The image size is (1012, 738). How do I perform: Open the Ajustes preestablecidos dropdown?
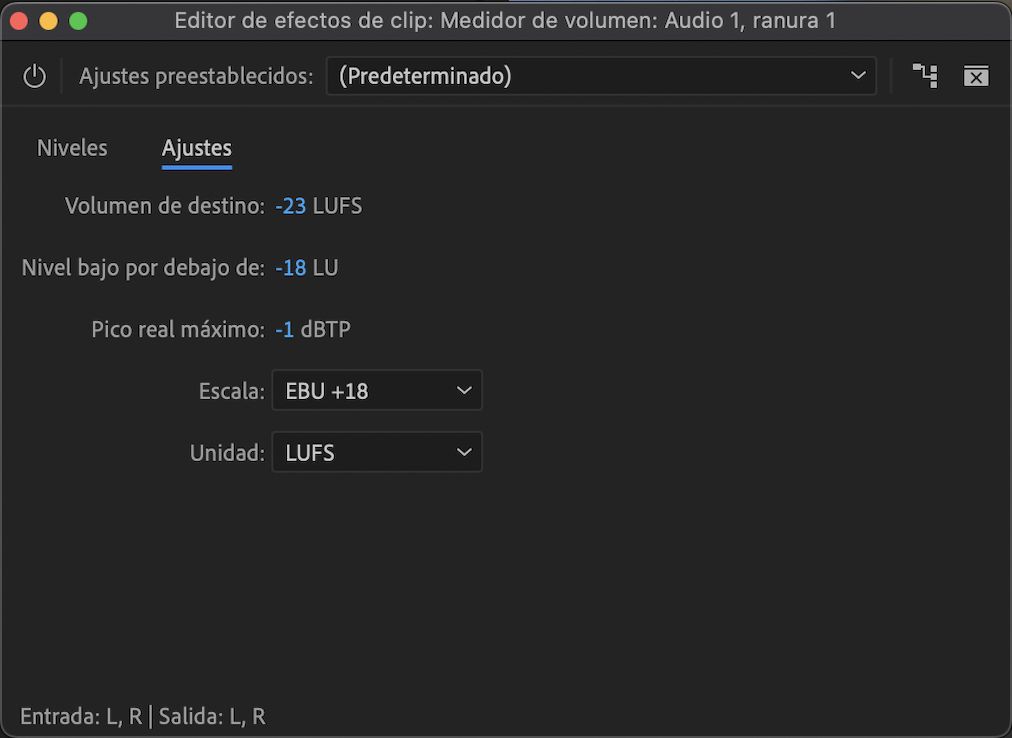600,75
